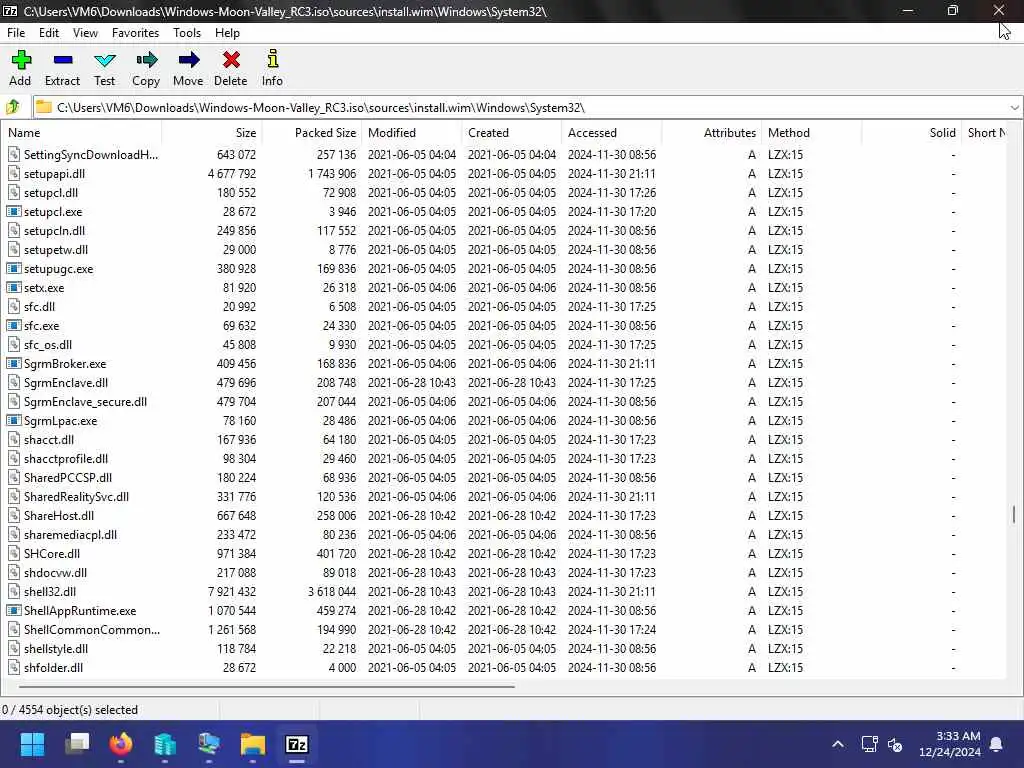Select the setupcln.dll file

(x=54, y=231)
